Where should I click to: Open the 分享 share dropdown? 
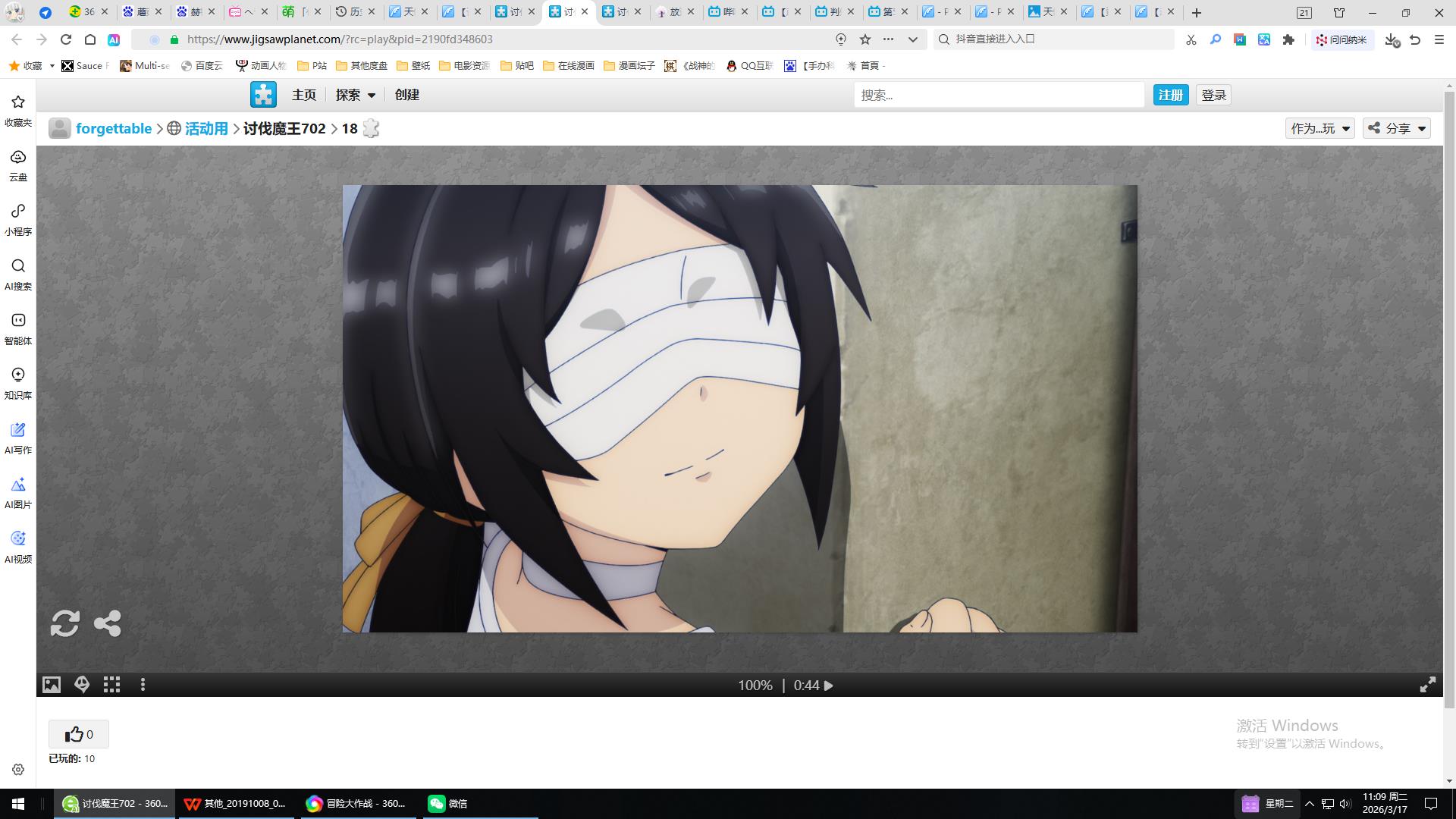coord(1397,128)
